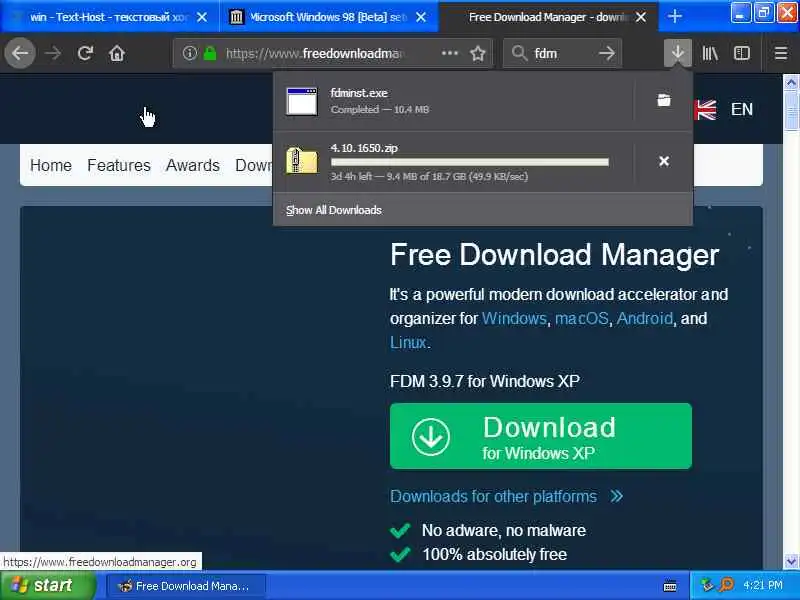The width and height of the screenshot is (800, 600).
Task: Click the green Download for Windows XP button
Action: (541, 436)
